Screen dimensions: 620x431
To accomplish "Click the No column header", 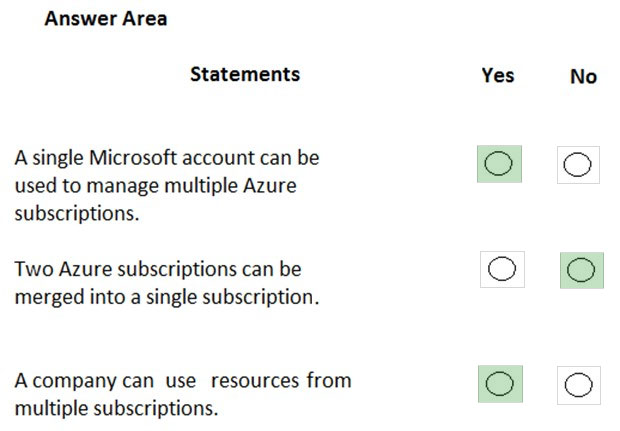I will pos(583,76).
